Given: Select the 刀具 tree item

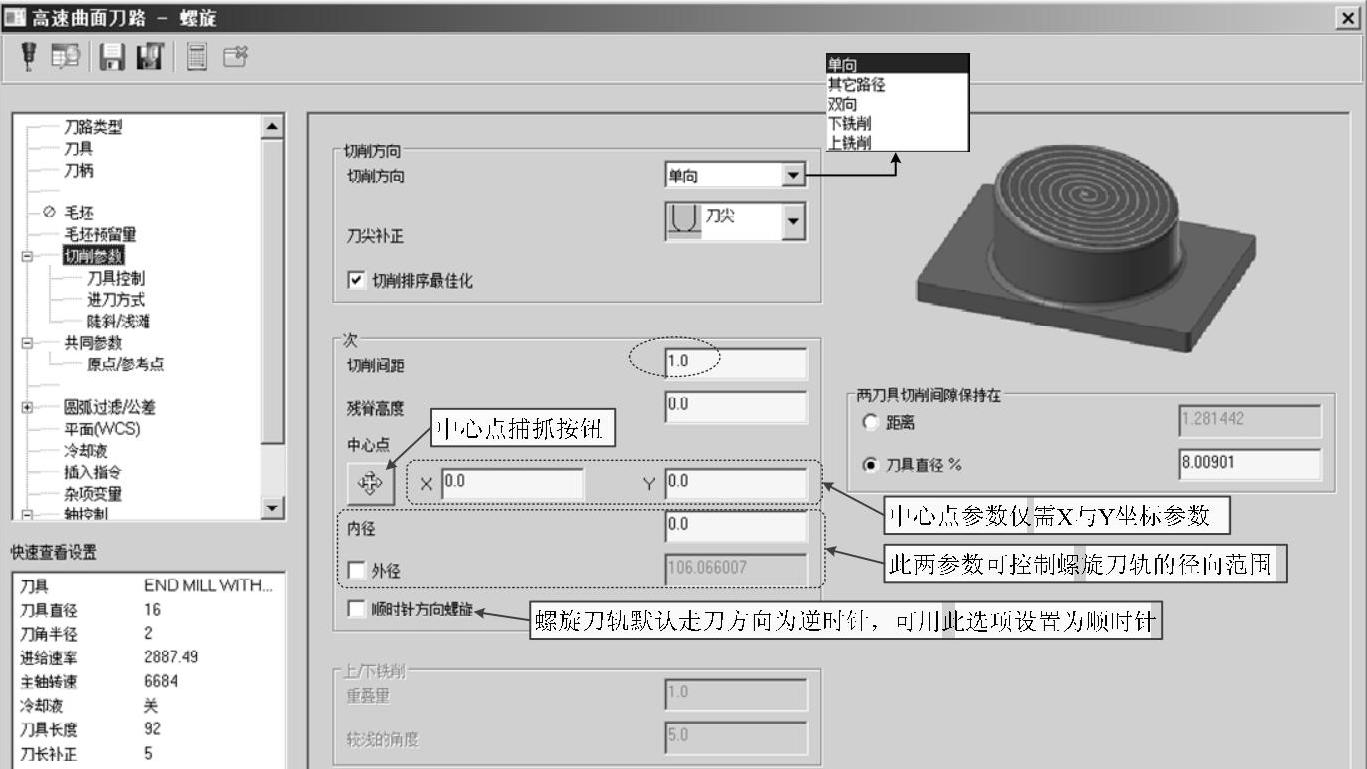Looking at the screenshot, I should [79, 148].
